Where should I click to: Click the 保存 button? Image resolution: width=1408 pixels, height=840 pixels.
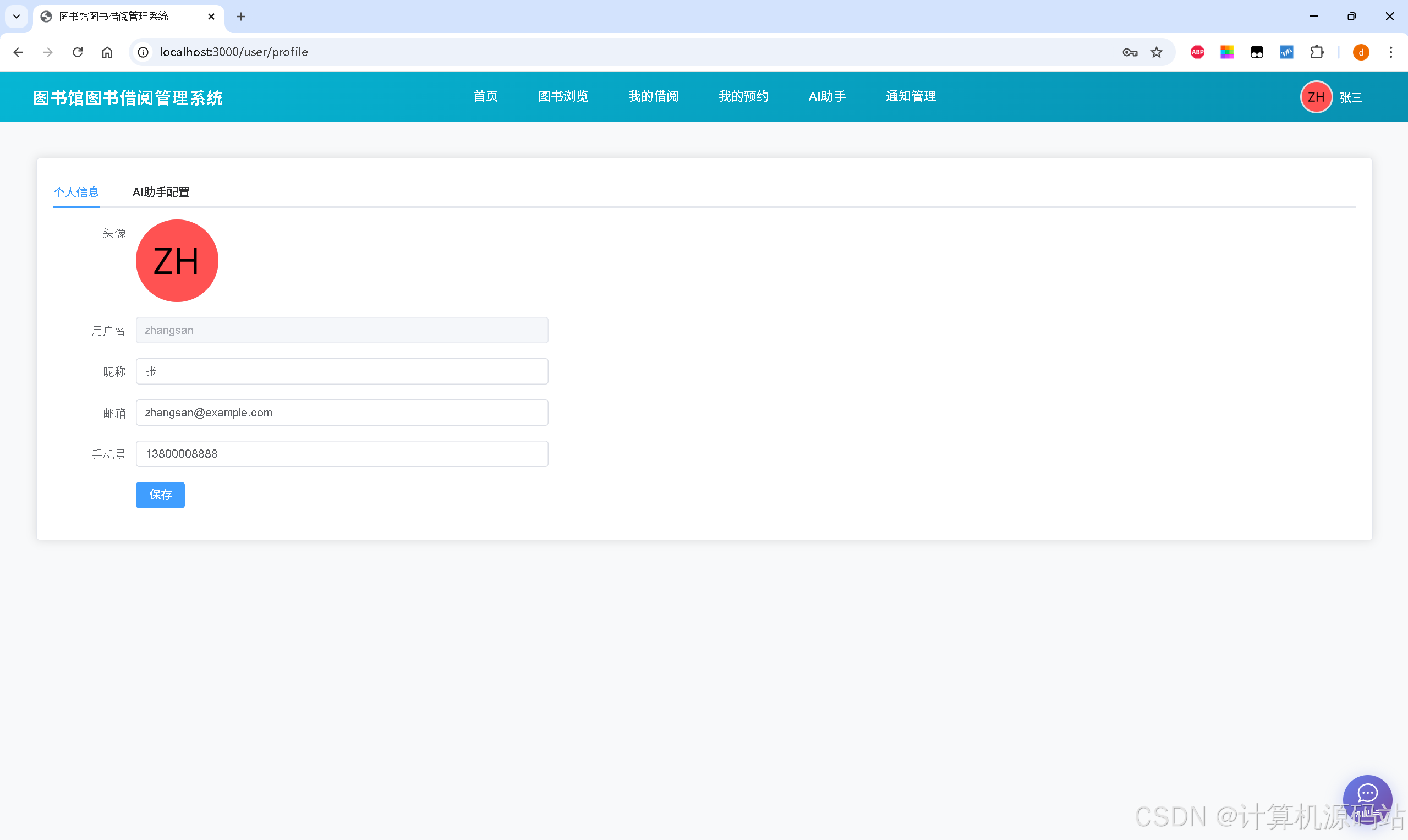click(x=160, y=495)
